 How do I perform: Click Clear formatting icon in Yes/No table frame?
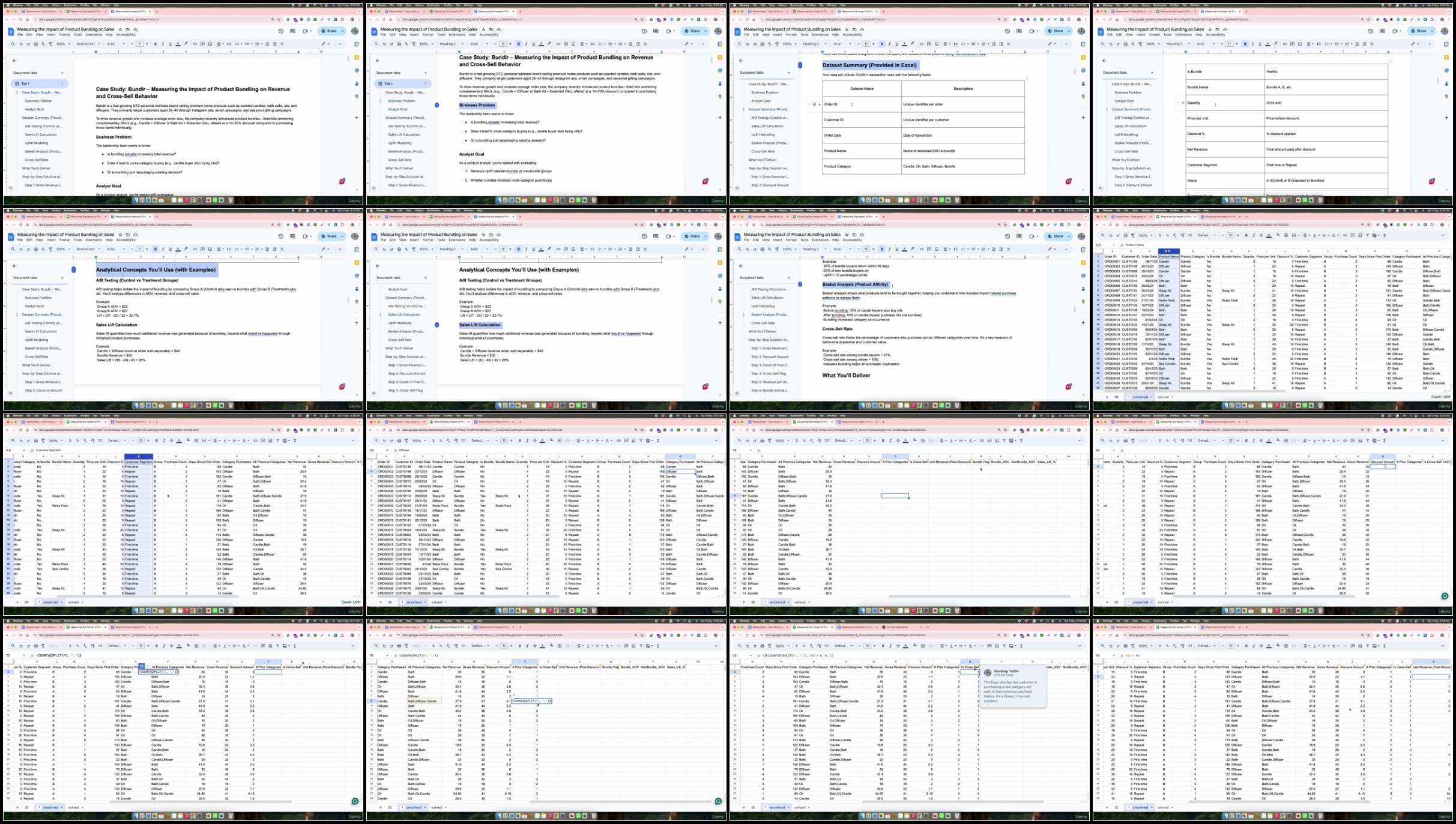(x=1372, y=44)
